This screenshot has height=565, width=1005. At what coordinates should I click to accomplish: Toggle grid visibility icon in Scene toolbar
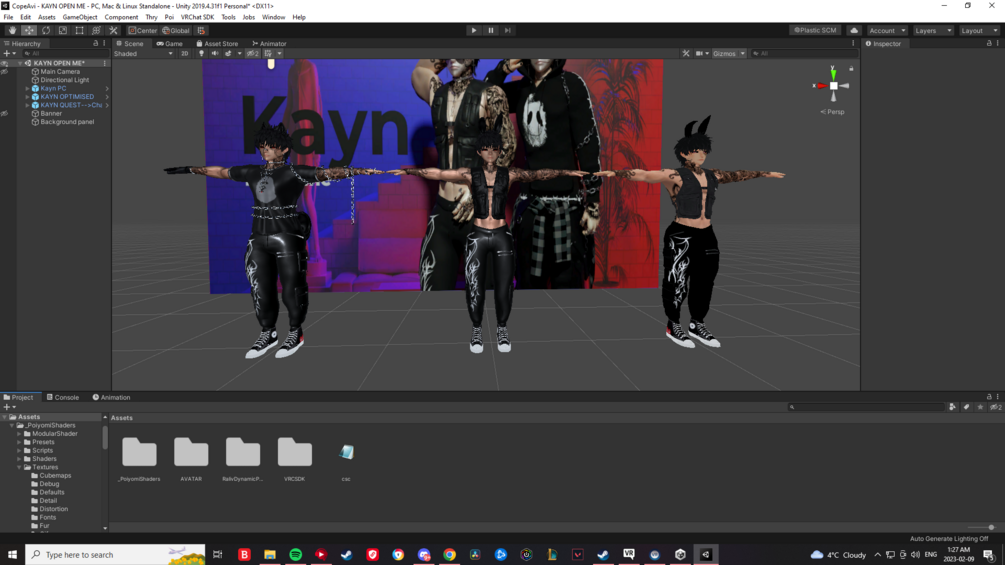coord(269,54)
